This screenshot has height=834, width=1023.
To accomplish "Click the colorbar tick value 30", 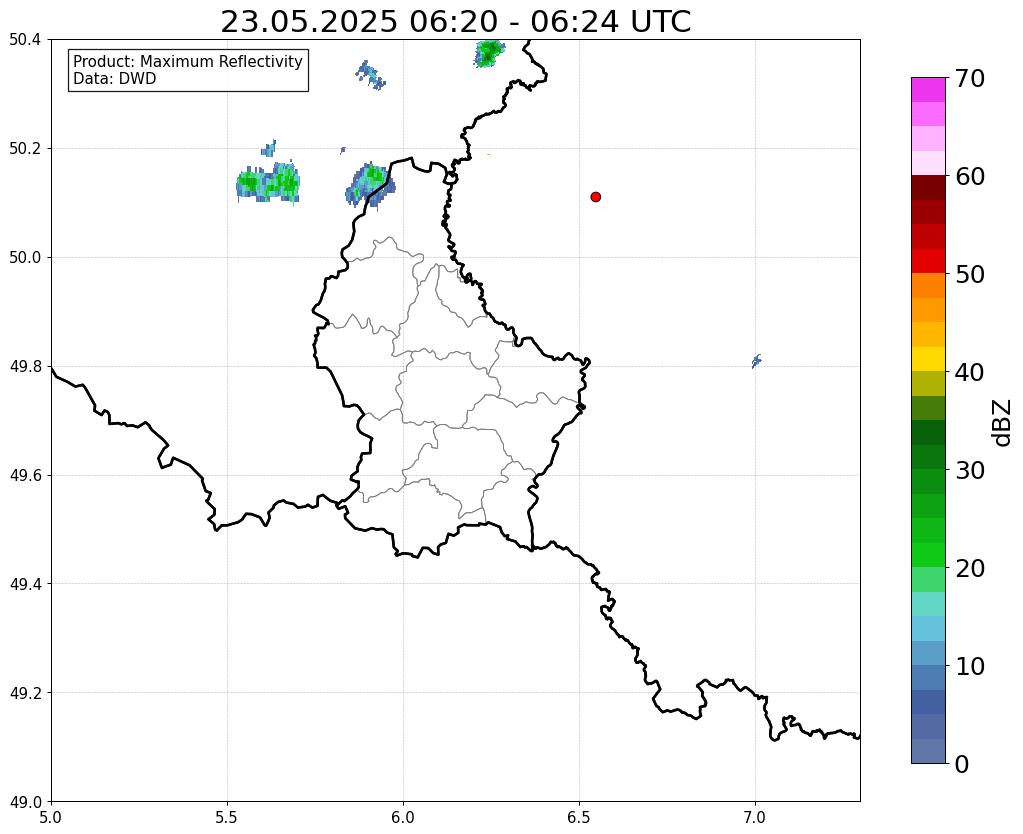I will pos(970,470).
